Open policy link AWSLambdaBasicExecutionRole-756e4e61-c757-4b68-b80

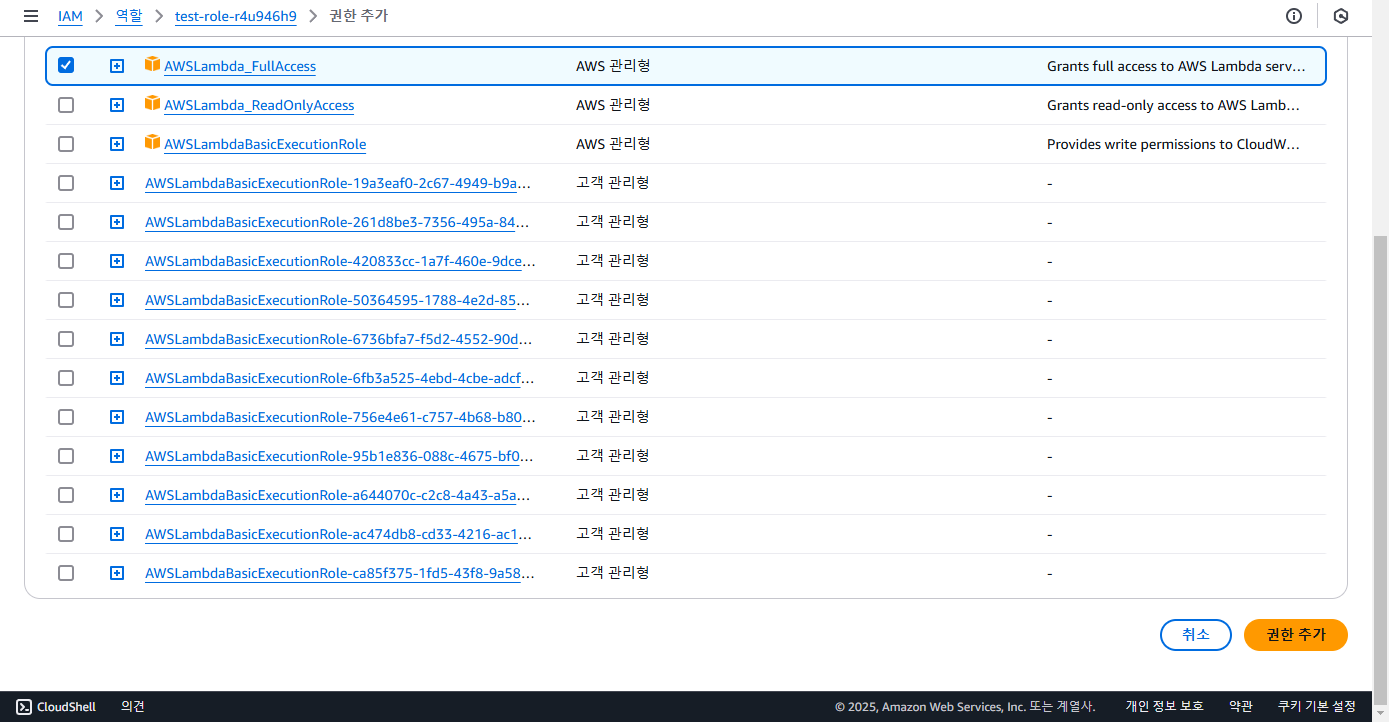tap(340, 417)
